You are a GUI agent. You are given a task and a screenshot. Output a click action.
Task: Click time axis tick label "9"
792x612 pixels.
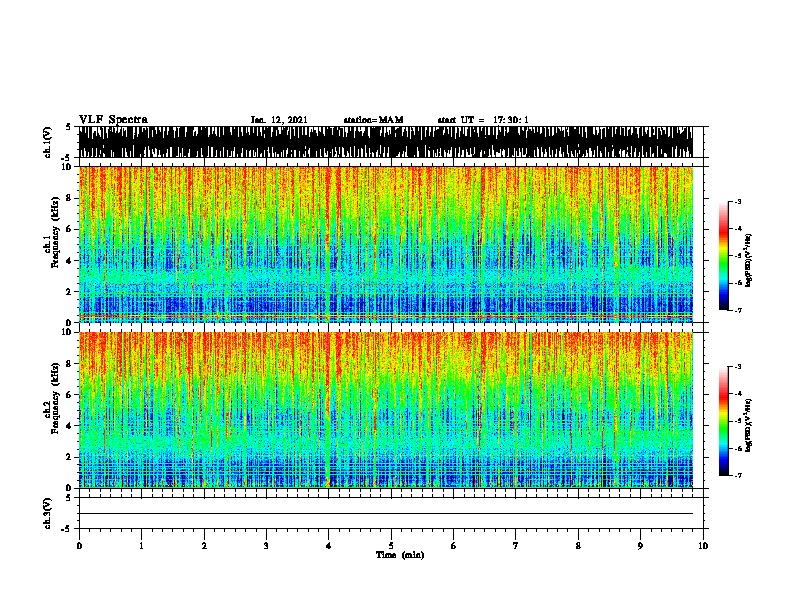pyautogui.click(x=640, y=546)
